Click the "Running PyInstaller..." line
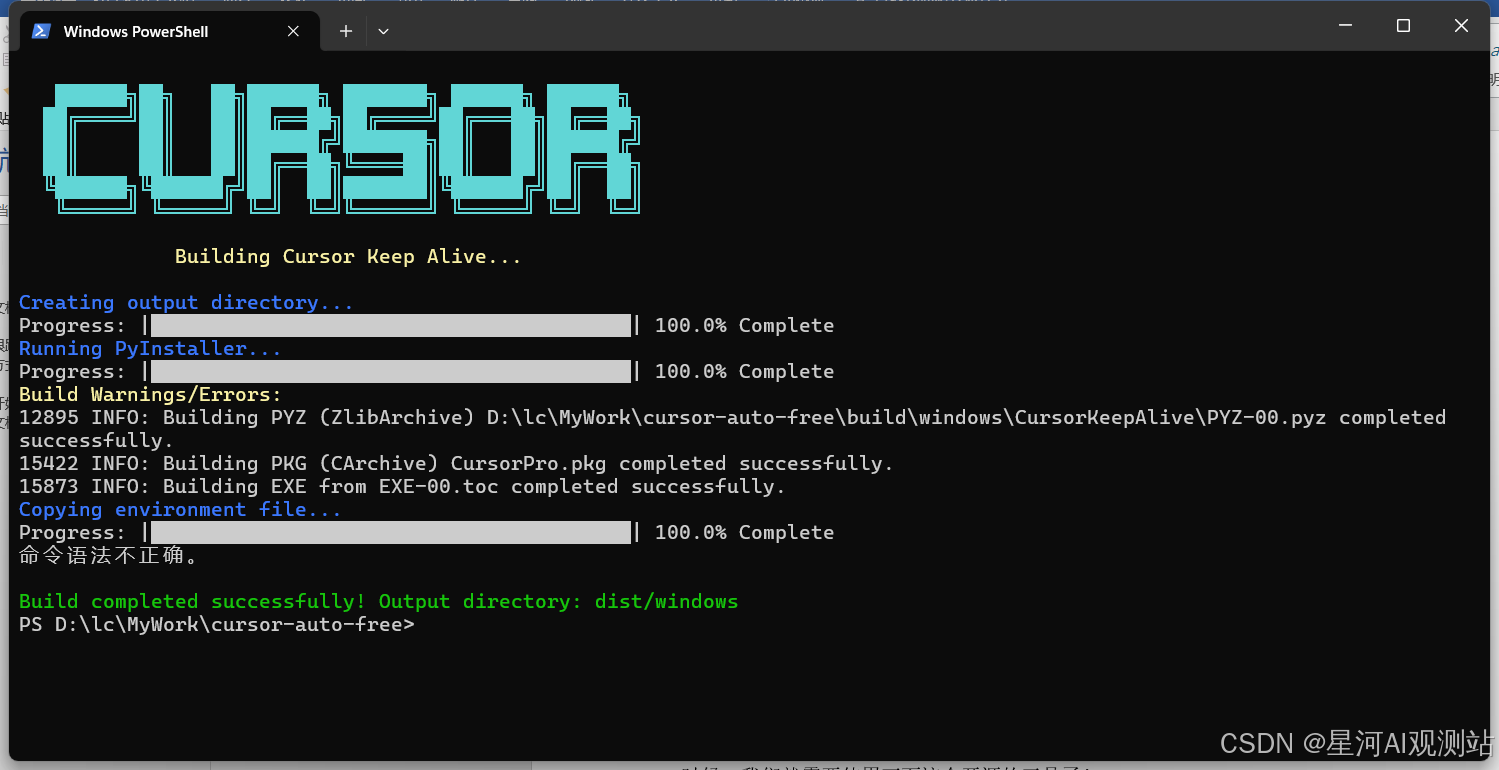 (x=150, y=348)
